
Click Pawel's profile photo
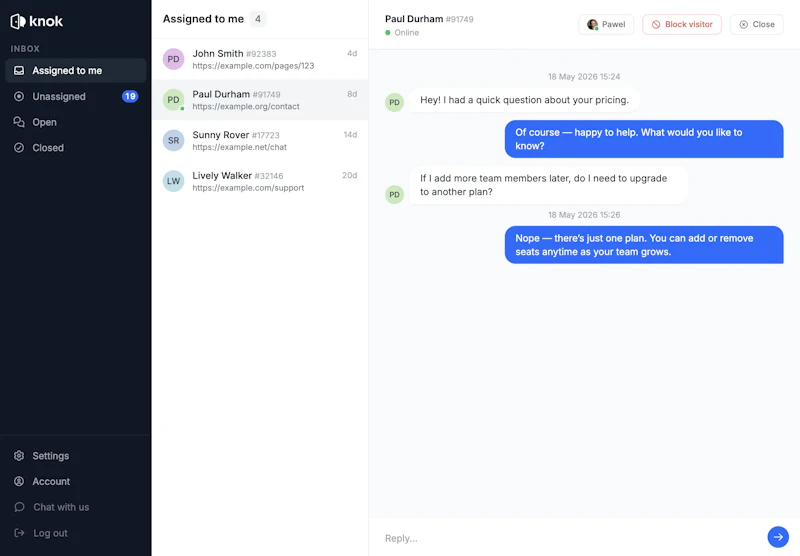pos(592,24)
